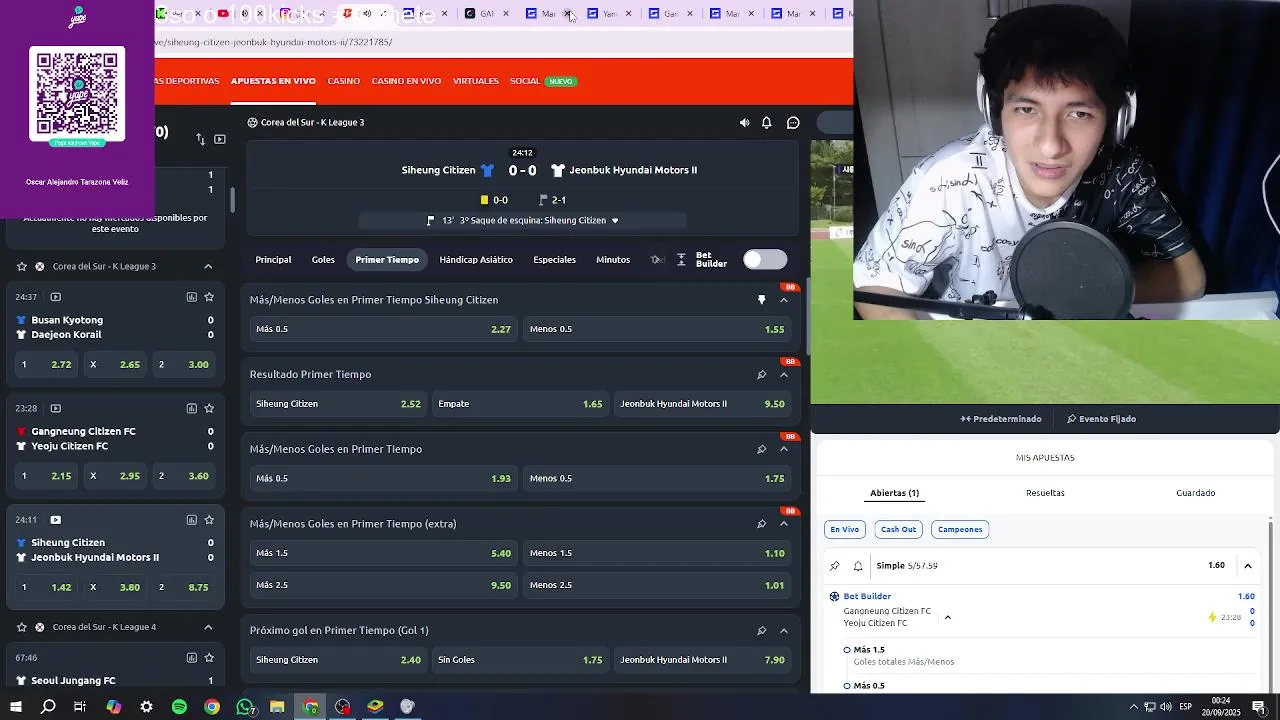Click stats icon for Sidebar Siheung Citizen match
Viewport: 1280px width, 720px height.
point(191,520)
